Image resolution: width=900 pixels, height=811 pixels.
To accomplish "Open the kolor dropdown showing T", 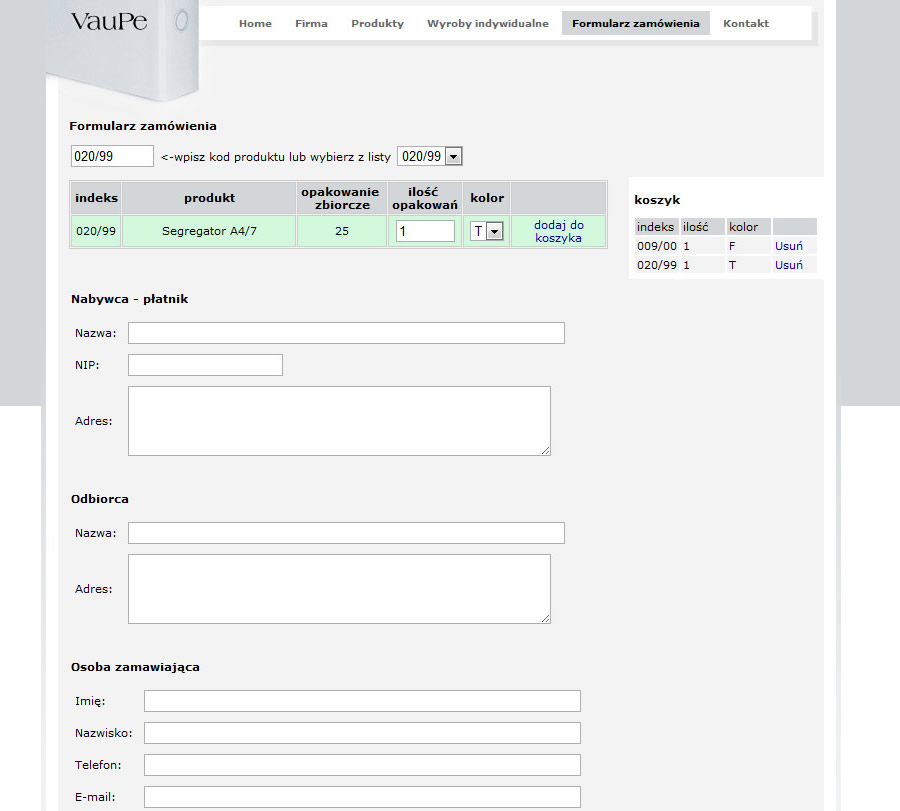I will click(487, 231).
